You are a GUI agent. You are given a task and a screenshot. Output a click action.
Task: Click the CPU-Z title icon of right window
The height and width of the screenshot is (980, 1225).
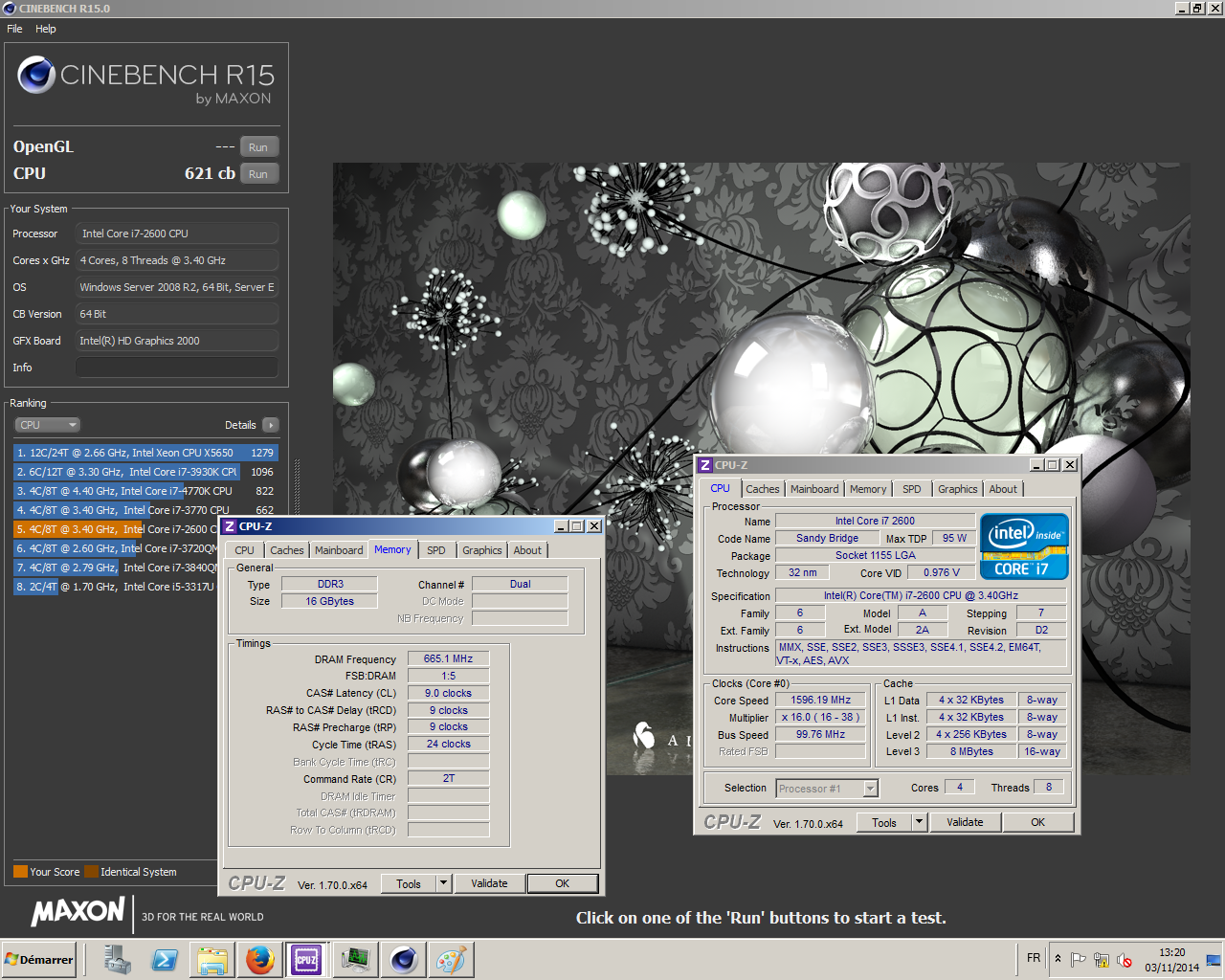(705, 465)
